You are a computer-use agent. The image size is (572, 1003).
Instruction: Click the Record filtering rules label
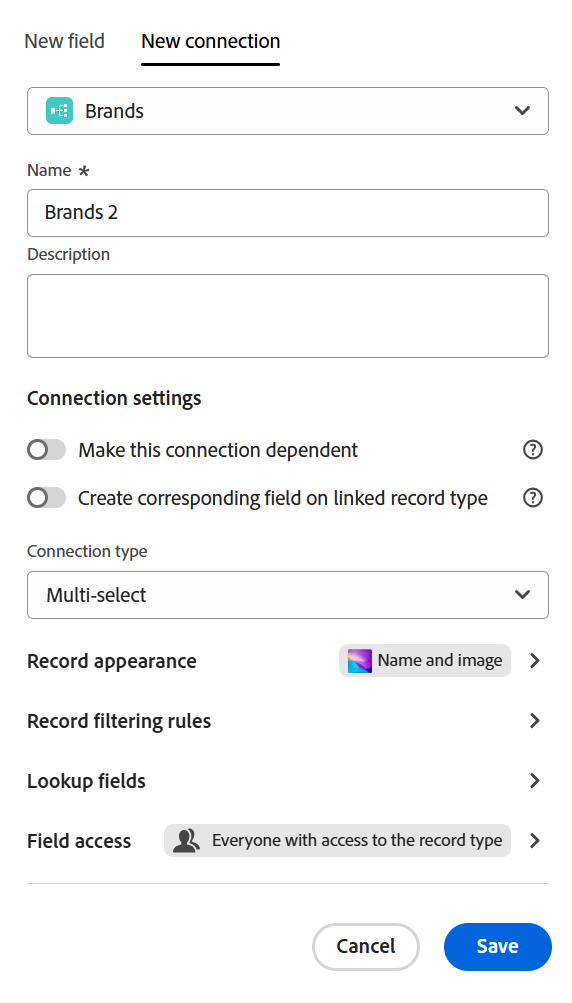click(119, 721)
